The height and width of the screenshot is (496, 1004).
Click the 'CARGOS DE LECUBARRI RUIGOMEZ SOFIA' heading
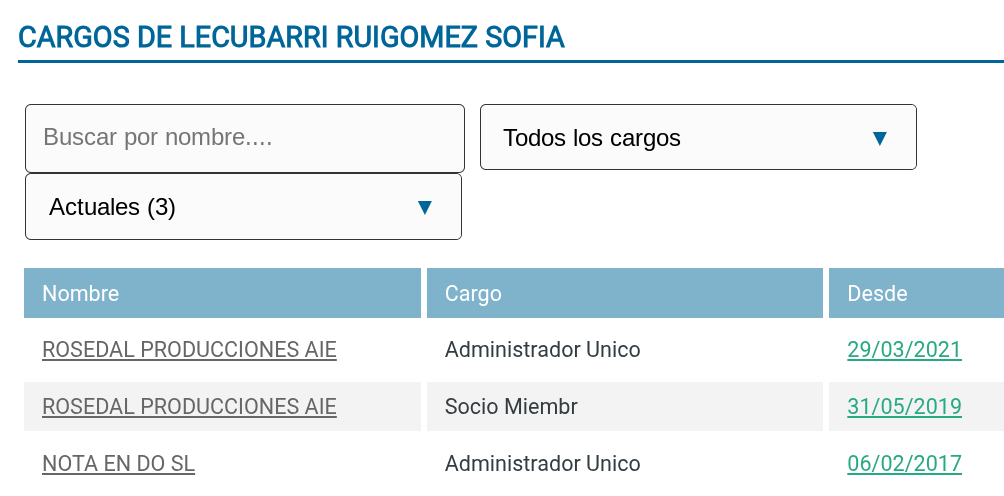click(291, 38)
